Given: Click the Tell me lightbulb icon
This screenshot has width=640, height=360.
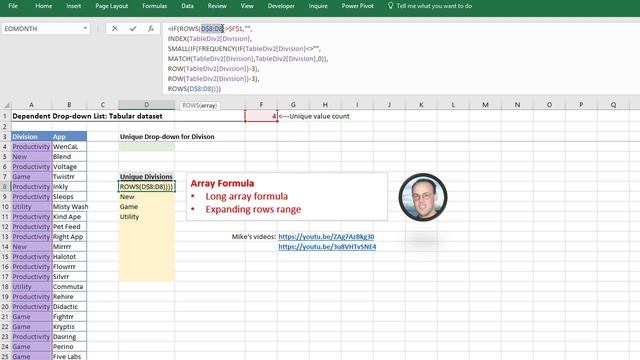Looking at the screenshot, I should coord(390,6).
